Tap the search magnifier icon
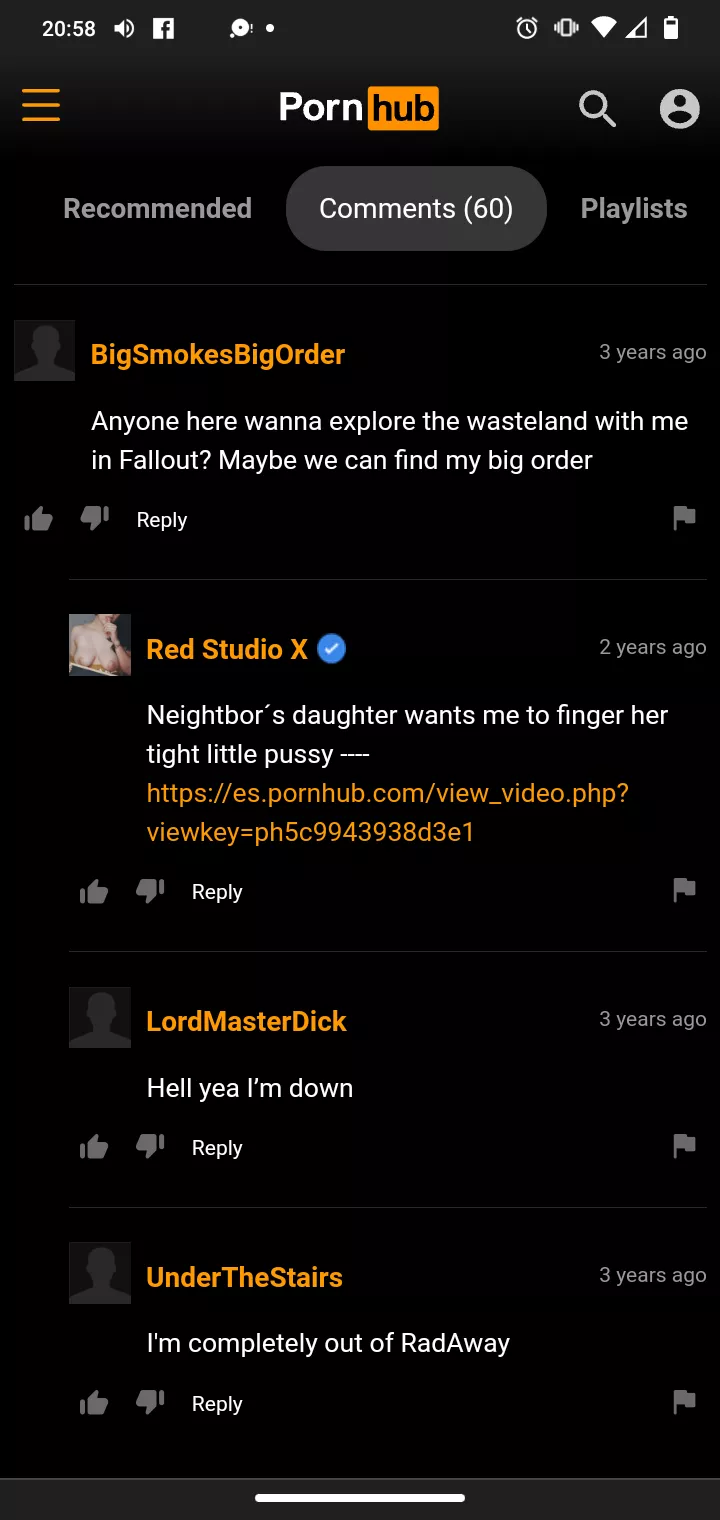Viewport: 720px width, 1520px height. [x=597, y=108]
